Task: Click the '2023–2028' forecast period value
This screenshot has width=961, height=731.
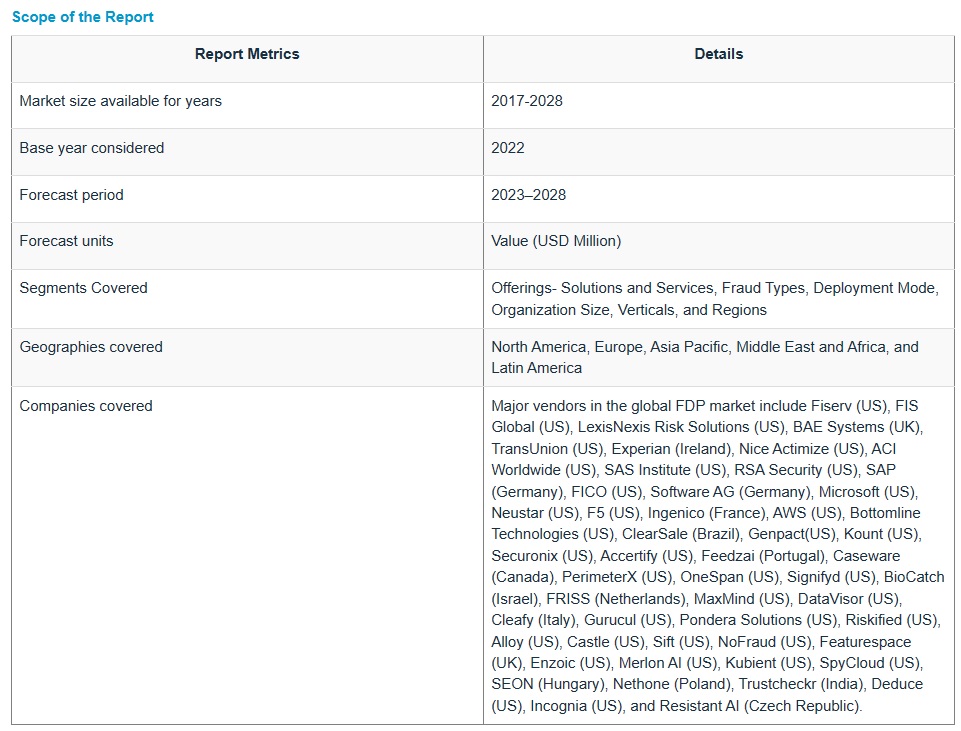Action: 527,195
